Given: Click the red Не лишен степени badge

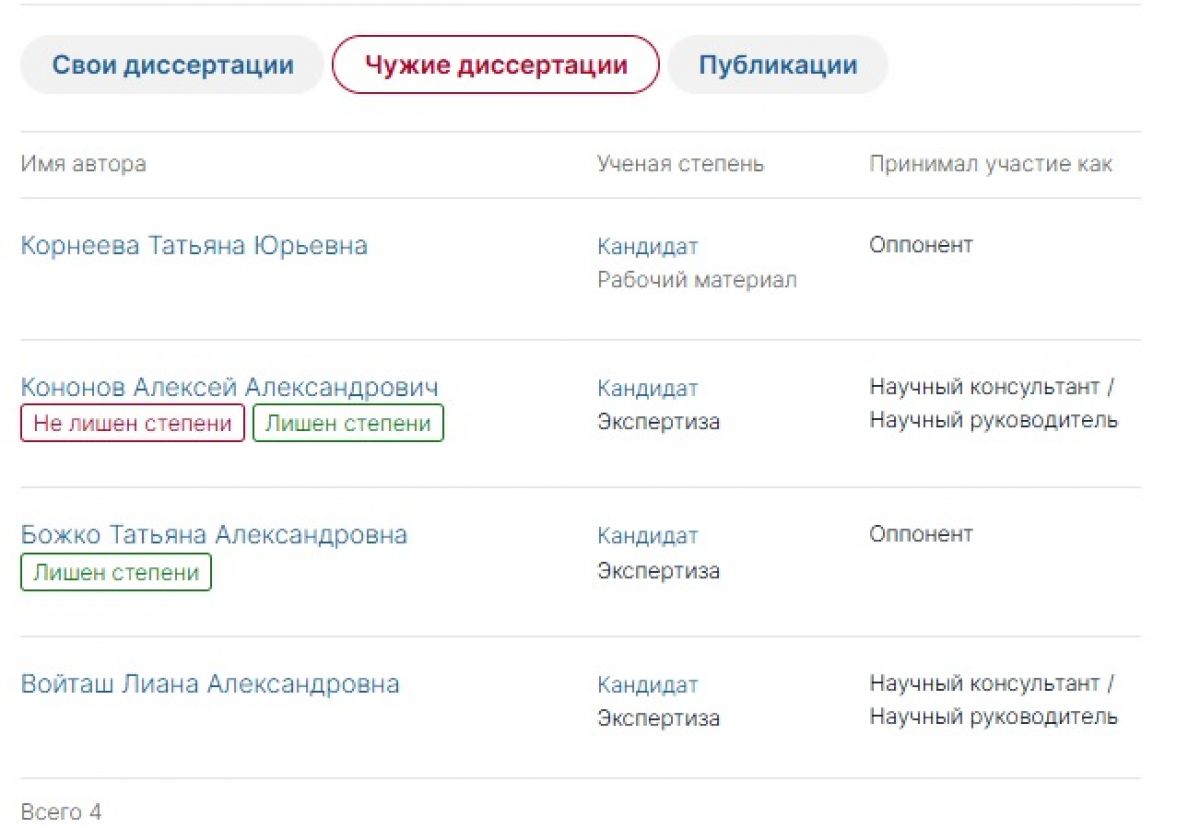Looking at the screenshot, I should pos(132,424).
